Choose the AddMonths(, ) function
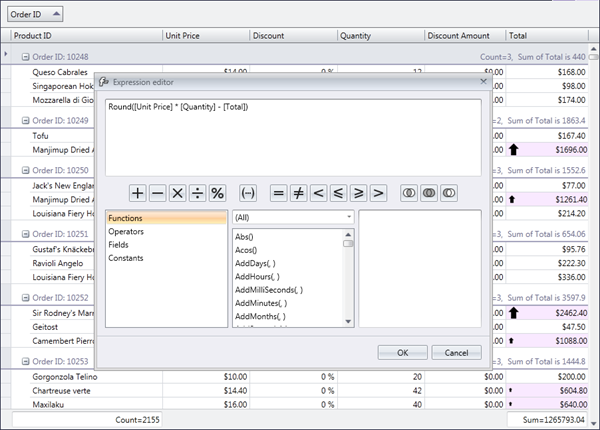Image resolution: width=600 pixels, height=430 pixels. (260, 316)
